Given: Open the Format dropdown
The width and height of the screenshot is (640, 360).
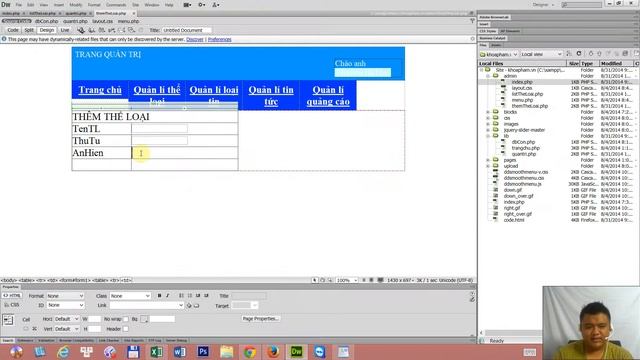Looking at the screenshot, I should click(65, 296).
